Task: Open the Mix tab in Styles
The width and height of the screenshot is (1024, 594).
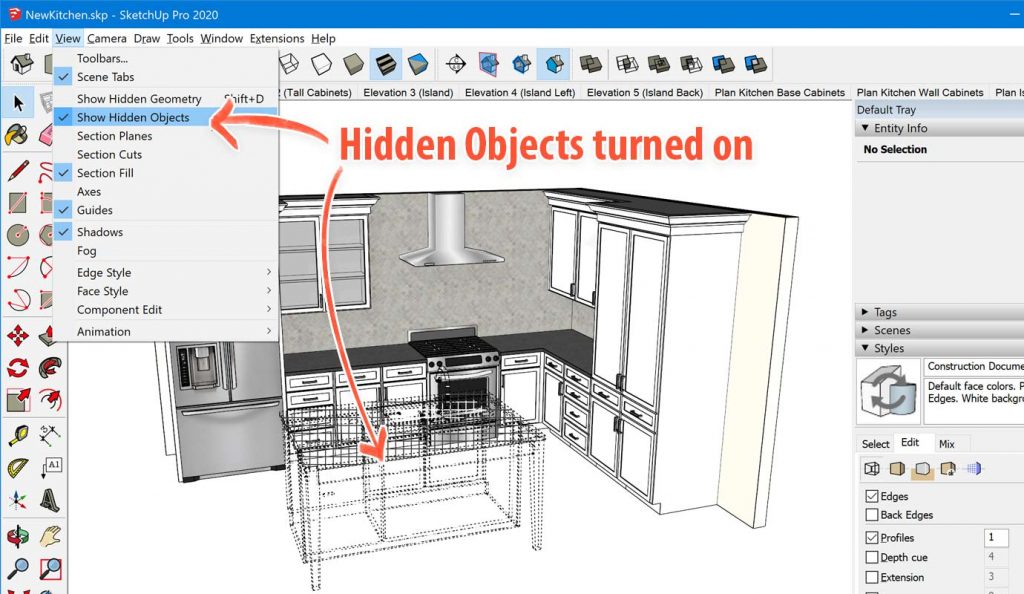Action: click(x=946, y=444)
